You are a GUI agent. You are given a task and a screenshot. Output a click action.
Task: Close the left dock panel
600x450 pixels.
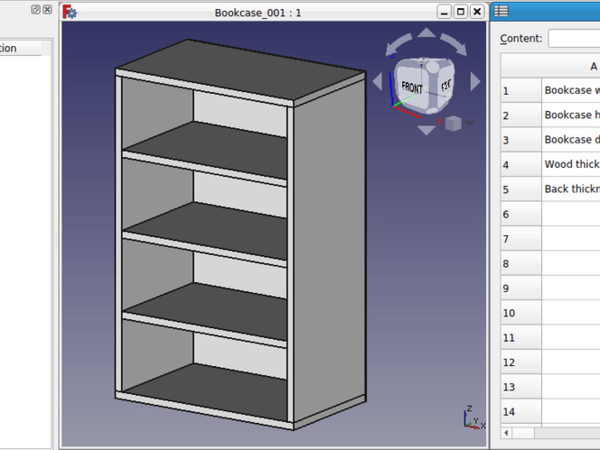point(47,9)
